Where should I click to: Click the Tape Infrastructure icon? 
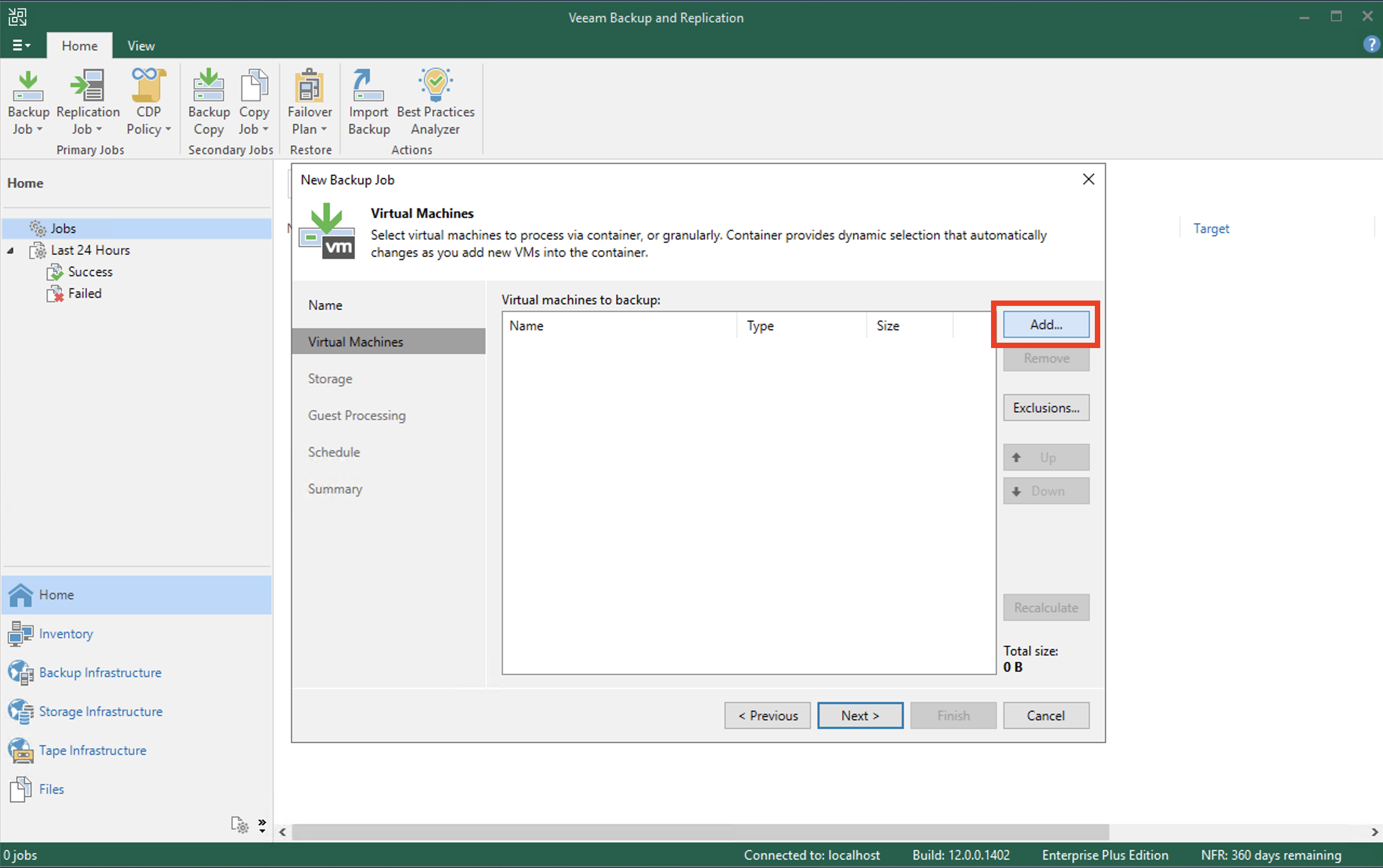pos(21,750)
